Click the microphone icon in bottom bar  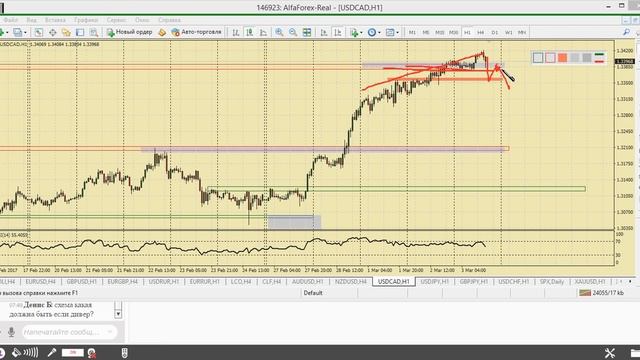(x=52, y=352)
